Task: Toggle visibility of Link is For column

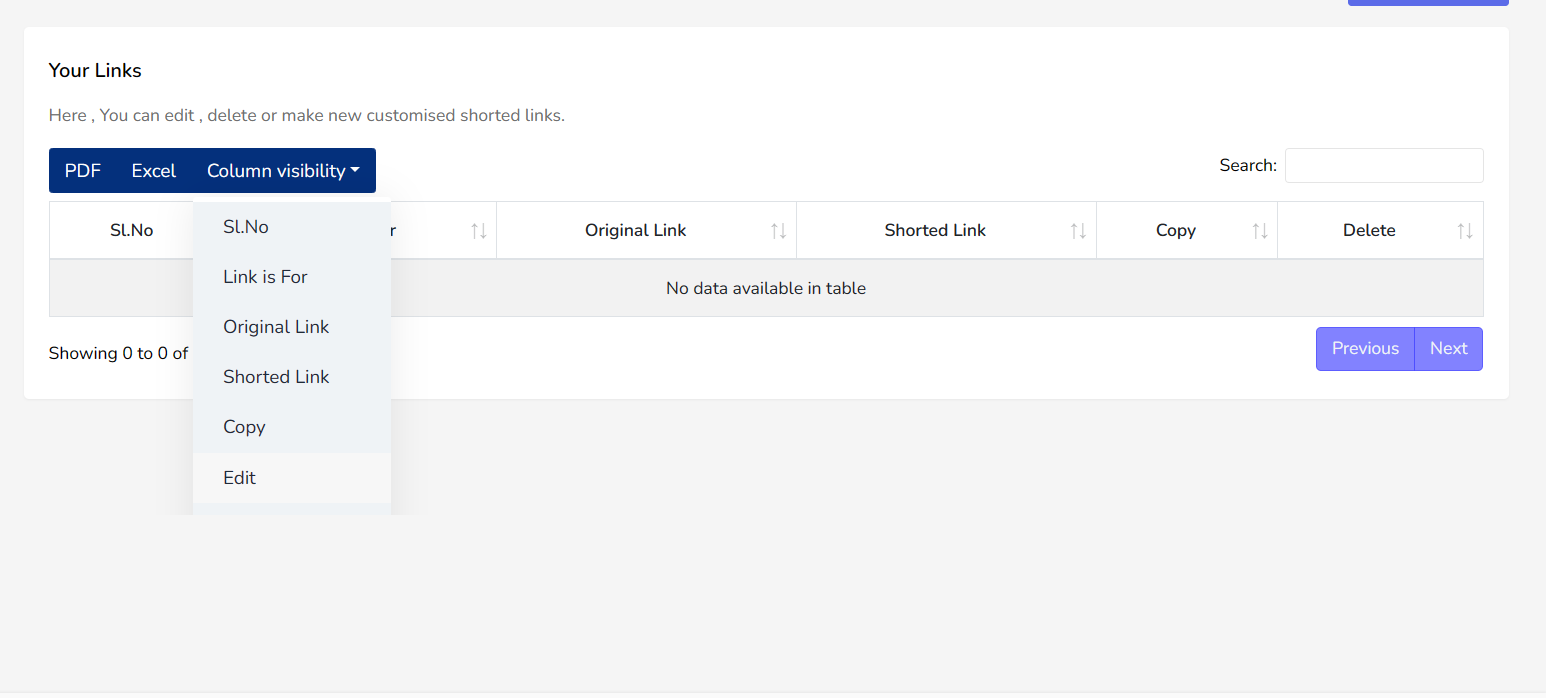Action: point(264,276)
